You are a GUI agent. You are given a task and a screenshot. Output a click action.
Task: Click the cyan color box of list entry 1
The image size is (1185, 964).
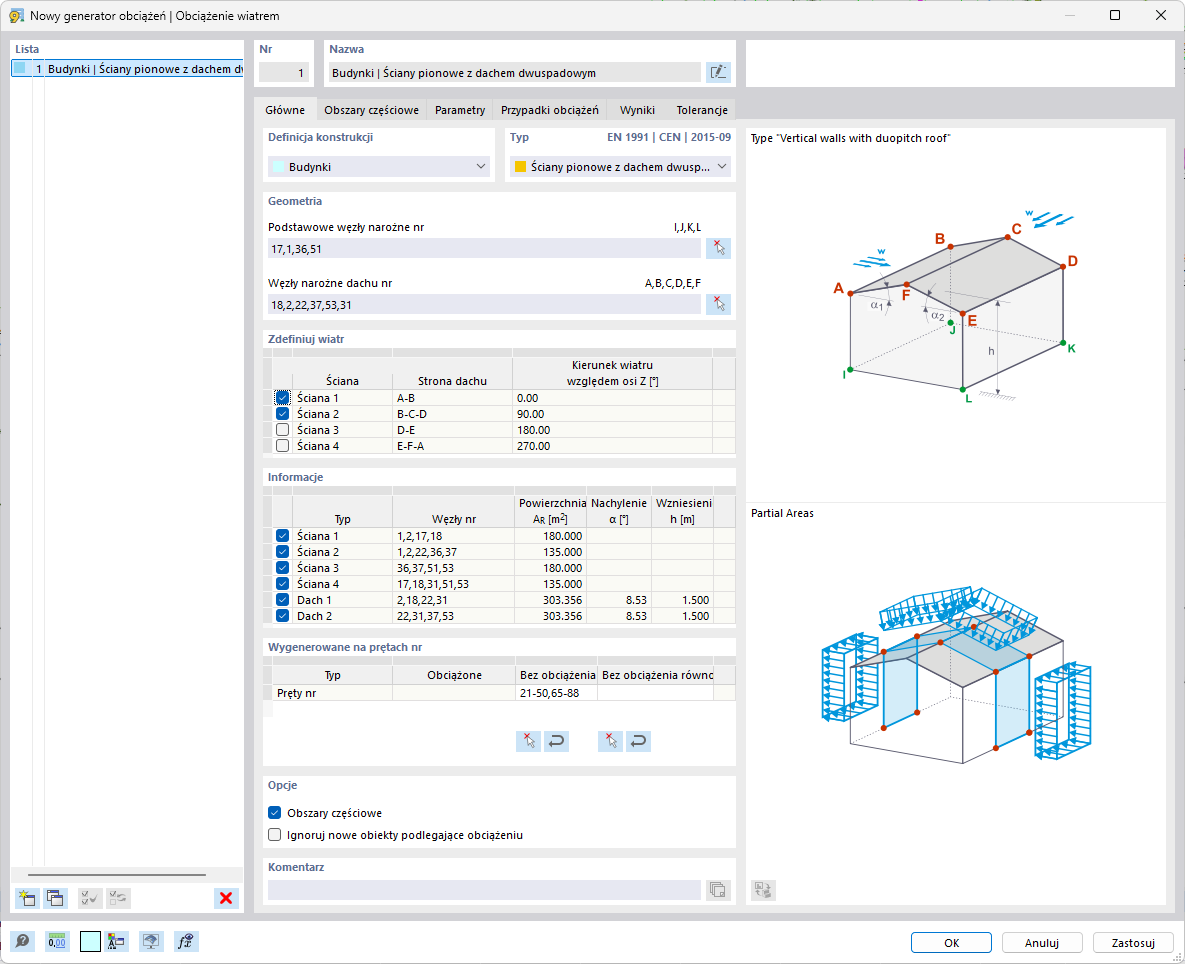(x=20, y=68)
